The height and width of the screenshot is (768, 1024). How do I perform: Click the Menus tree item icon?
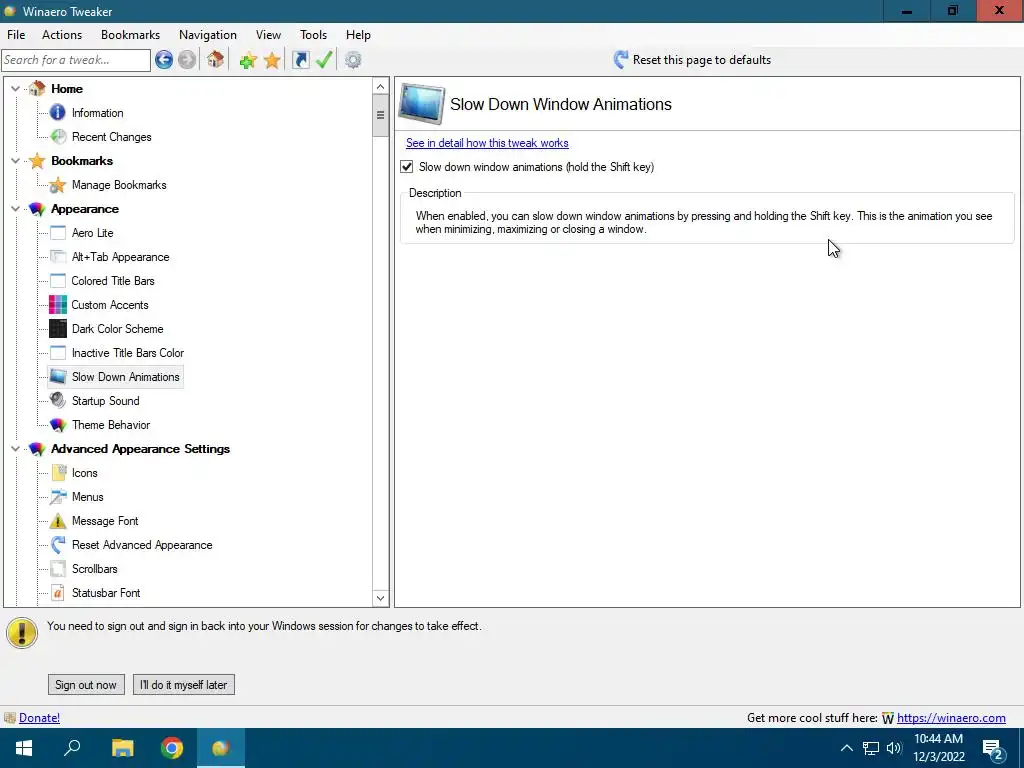point(58,496)
